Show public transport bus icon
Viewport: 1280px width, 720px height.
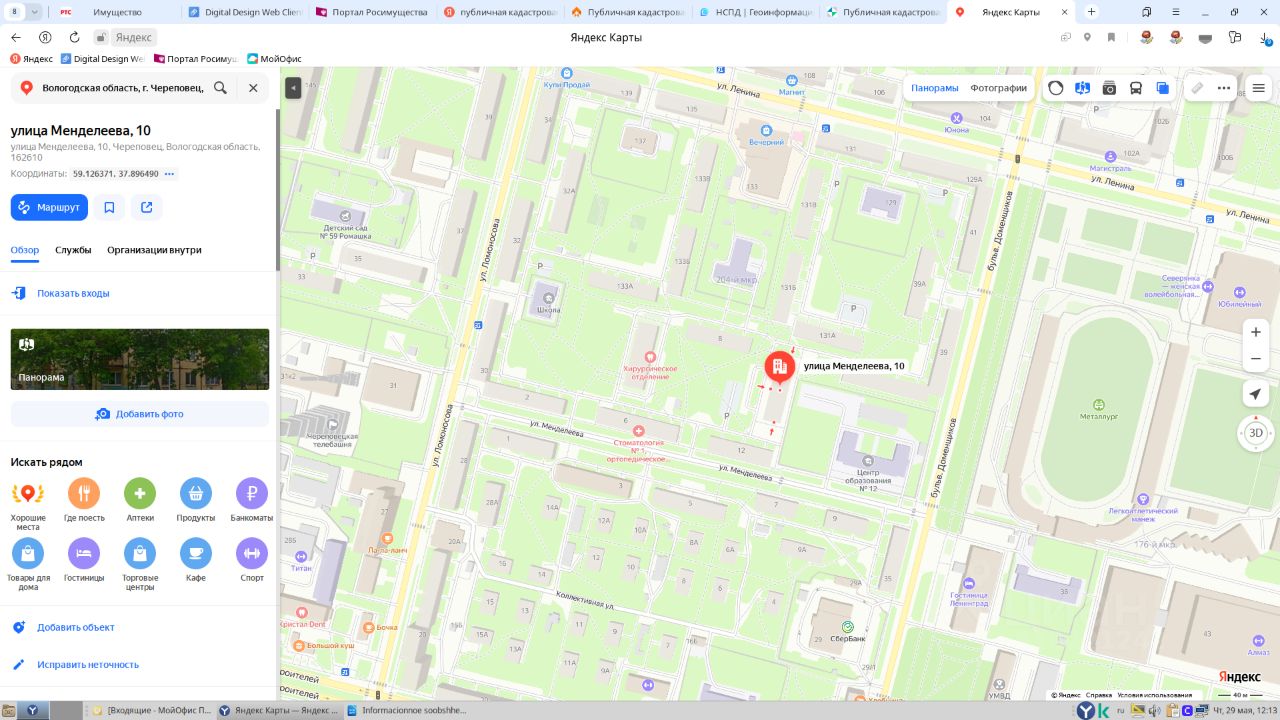[1136, 88]
